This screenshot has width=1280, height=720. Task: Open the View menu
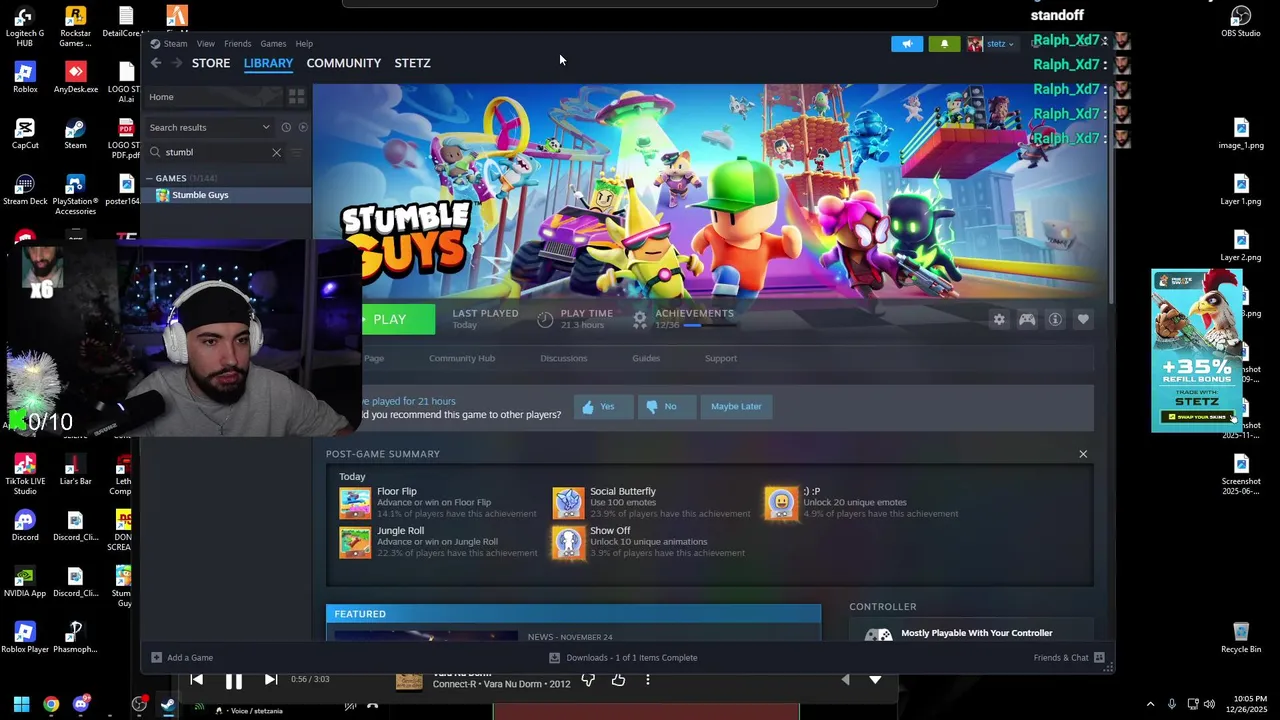[x=206, y=44]
